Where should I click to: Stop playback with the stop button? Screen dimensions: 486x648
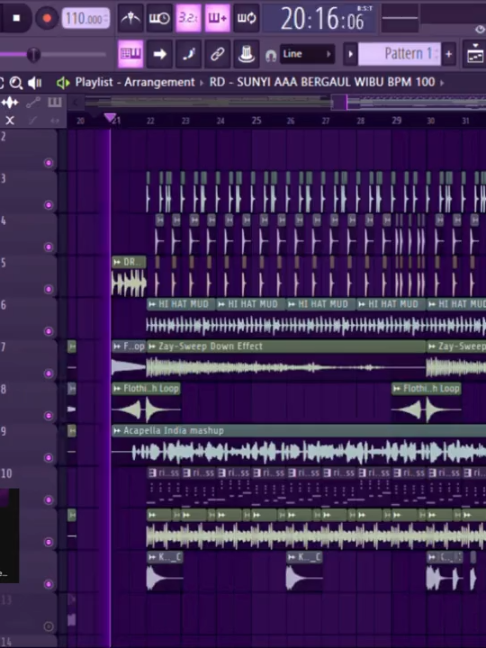pyautogui.click(x=17, y=18)
